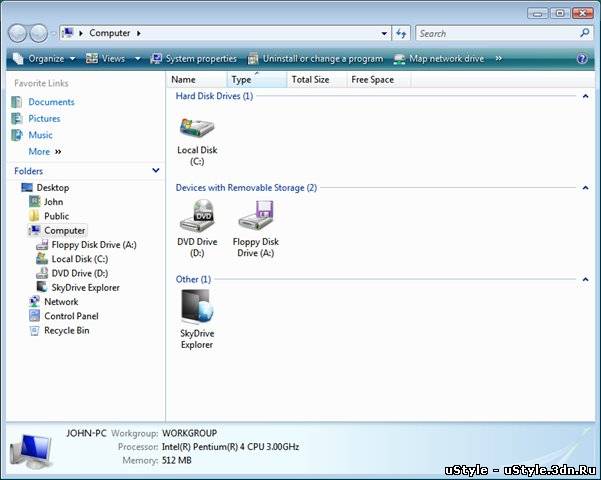
Task: Click the Documents icon in Favorite Links
Action: pyautogui.click(x=16, y=102)
